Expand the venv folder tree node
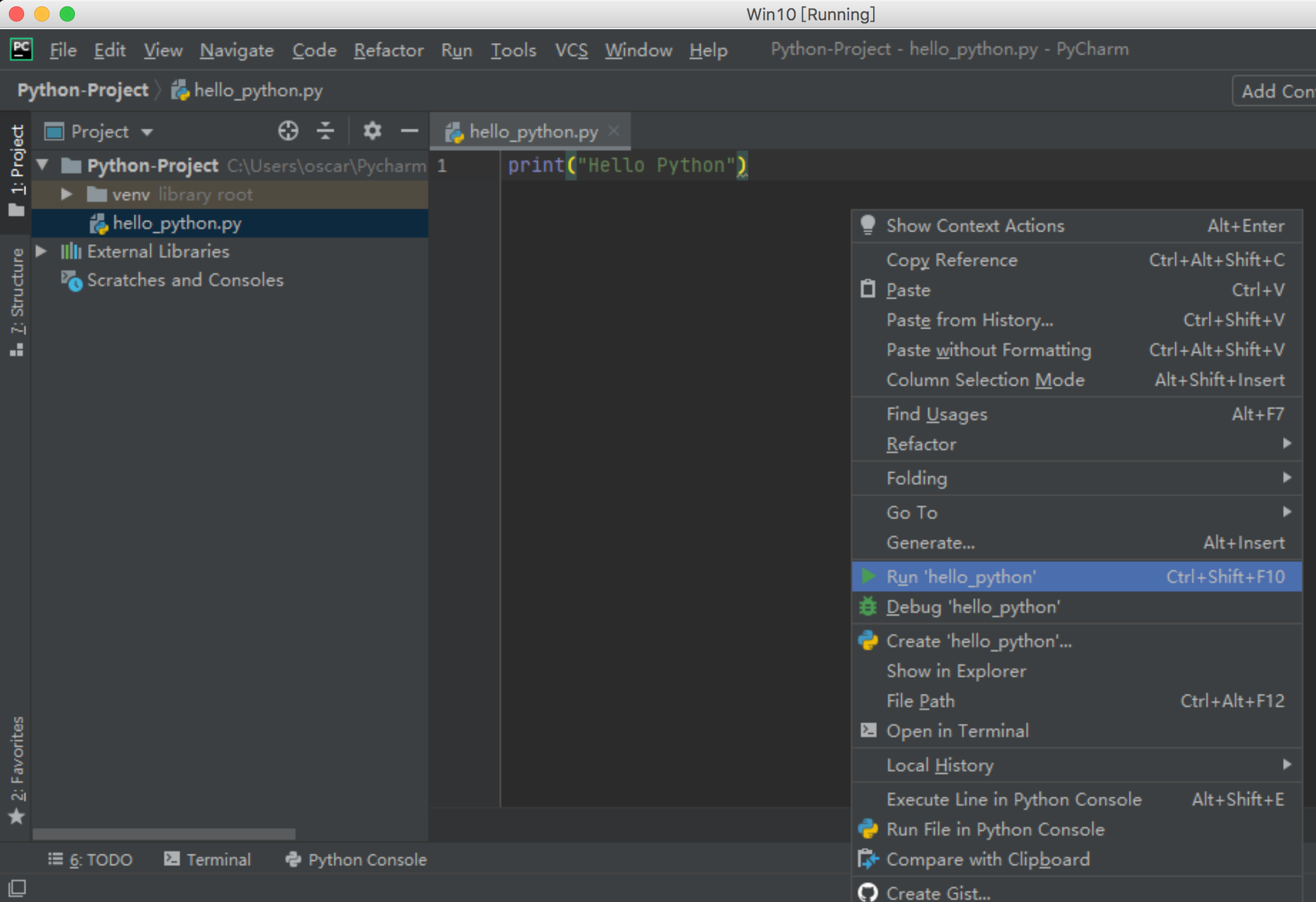 (x=66, y=194)
